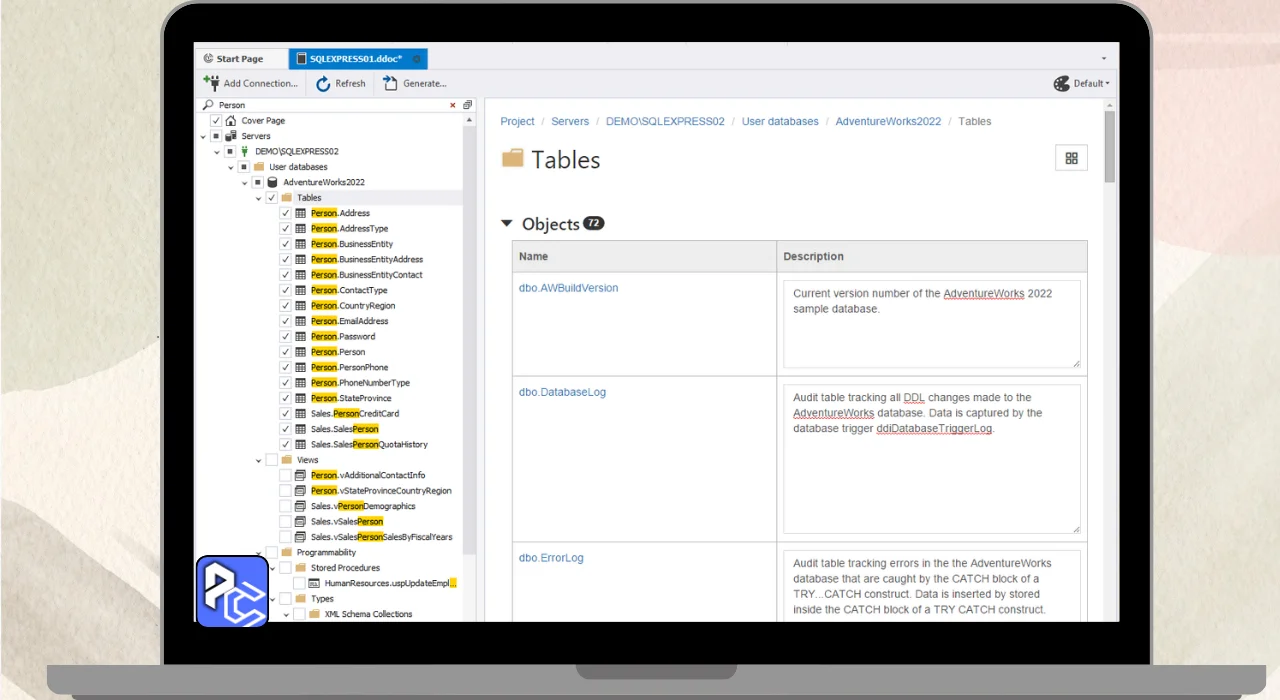Viewport: 1280px width, 700px height.
Task: Check the Views folder checkbox
Action: click(x=272, y=460)
